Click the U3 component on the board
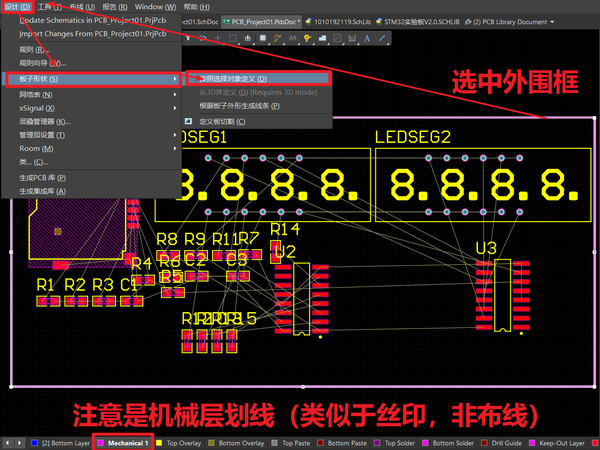 click(x=502, y=295)
